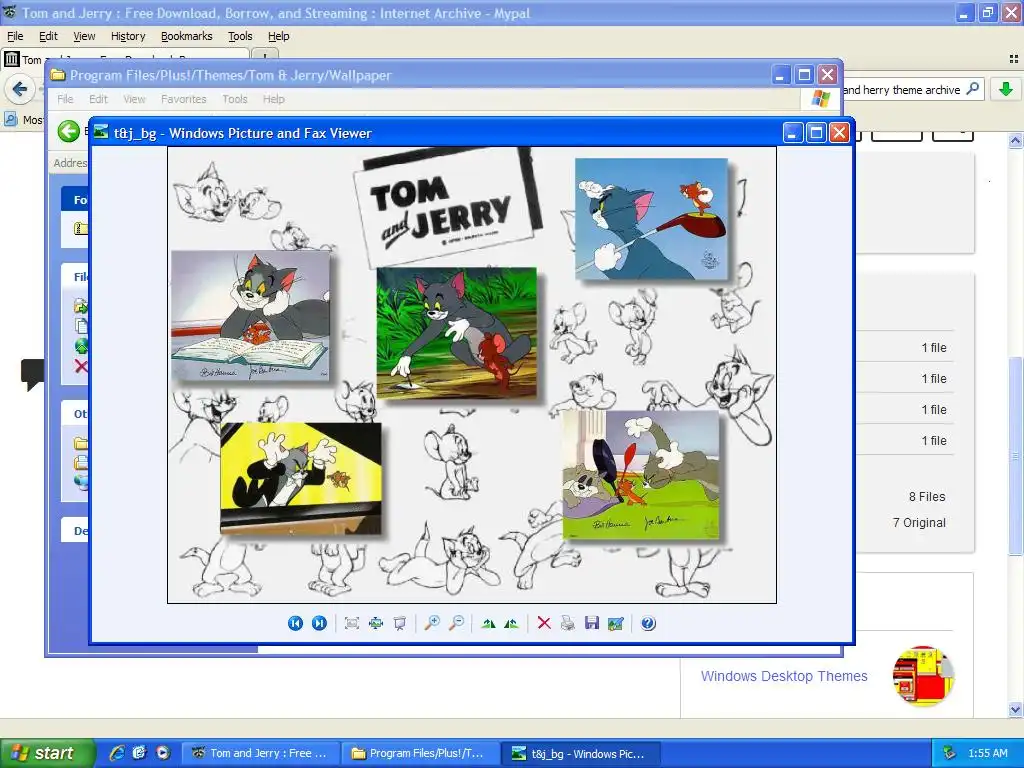Open Picture Viewer help icon
The height and width of the screenshot is (768, 1024).
click(648, 623)
